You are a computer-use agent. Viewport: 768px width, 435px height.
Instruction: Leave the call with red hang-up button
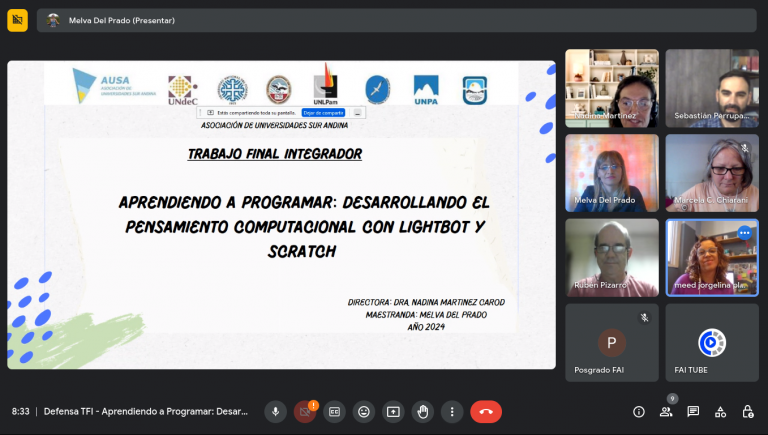[x=486, y=412]
